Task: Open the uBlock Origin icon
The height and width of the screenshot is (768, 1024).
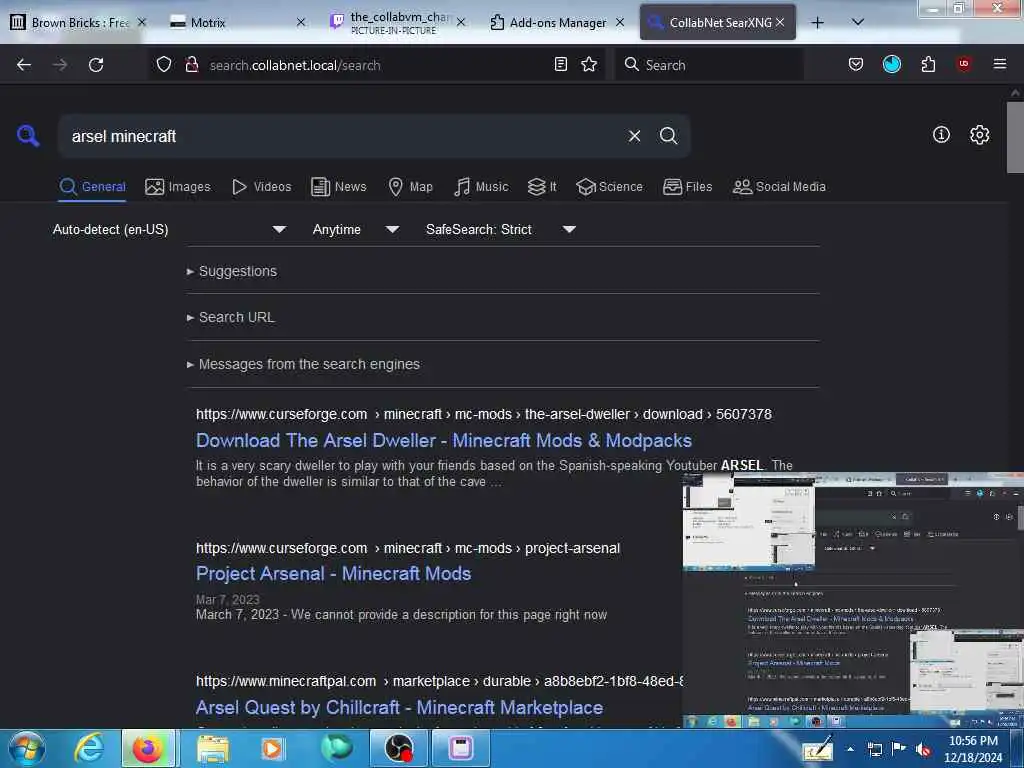Action: (x=963, y=64)
